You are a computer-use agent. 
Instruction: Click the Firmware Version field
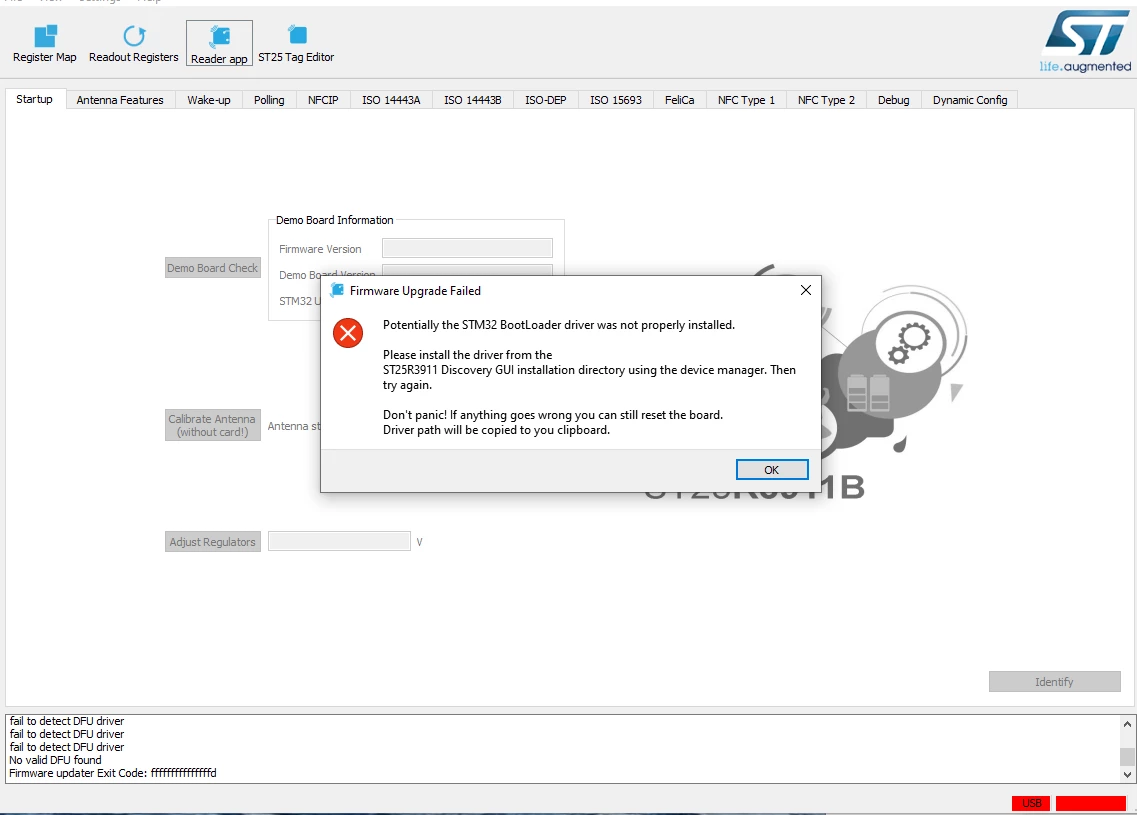467,248
